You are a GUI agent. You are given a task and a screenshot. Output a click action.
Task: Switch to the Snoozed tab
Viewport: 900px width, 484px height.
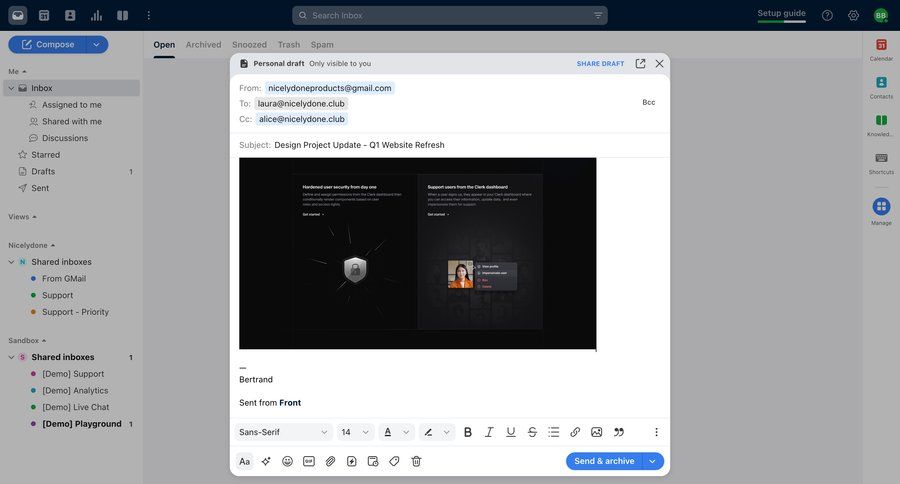pyautogui.click(x=249, y=45)
